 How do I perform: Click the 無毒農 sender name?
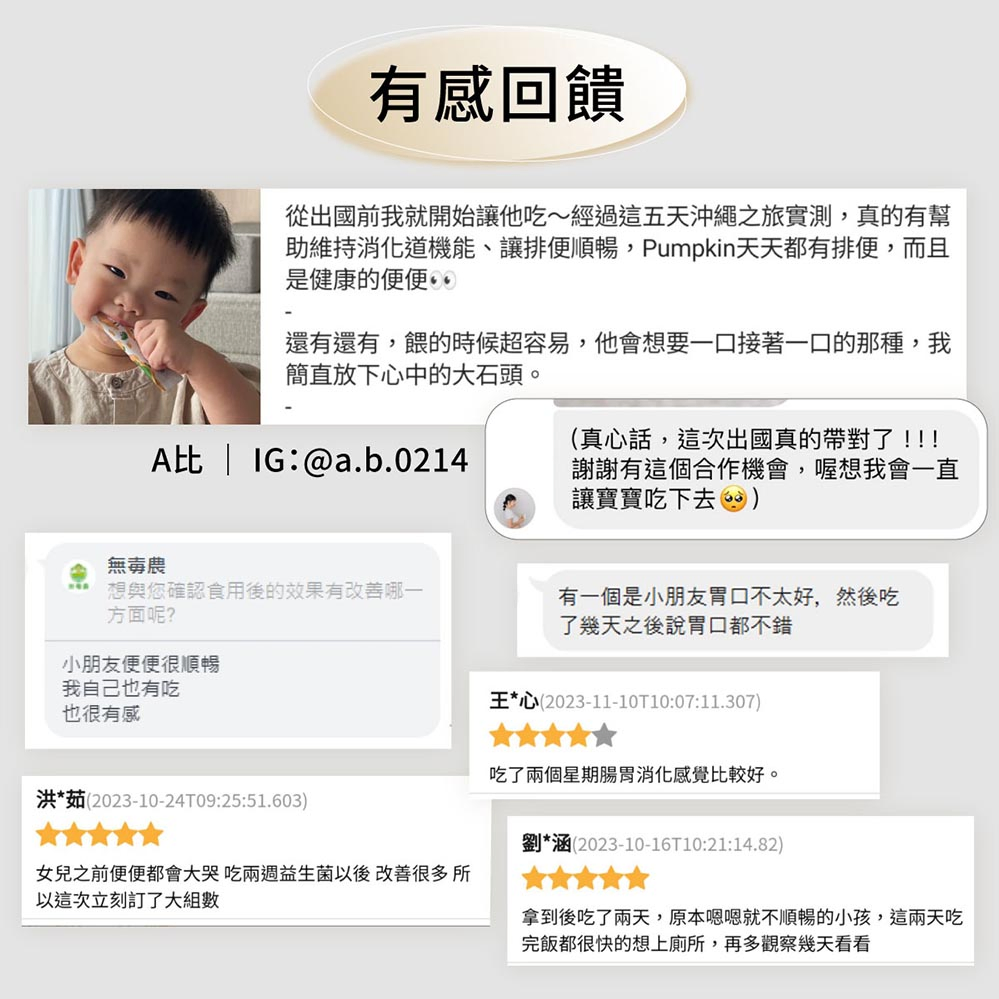[136, 565]
